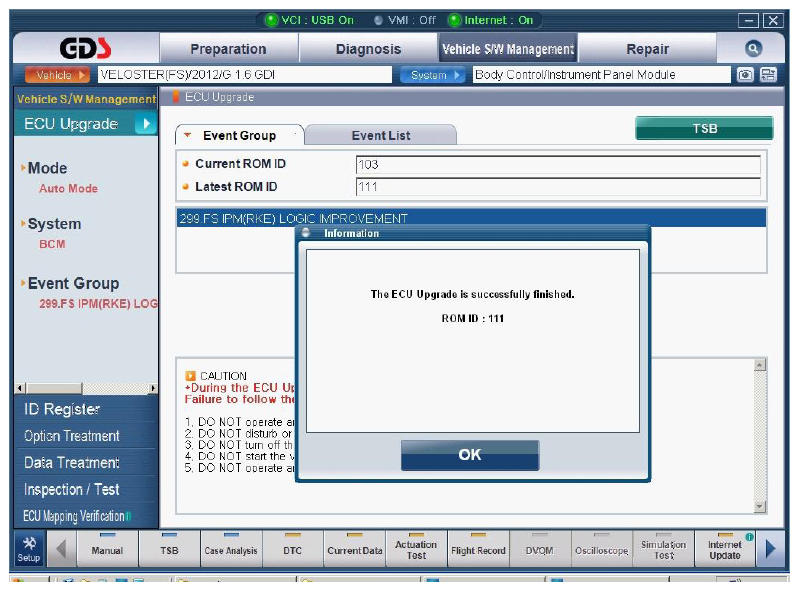Open Current Data in bottom toolbar
Image resolution: width=799 pixels, height=591 pixels.
click(x=355, y=549)
